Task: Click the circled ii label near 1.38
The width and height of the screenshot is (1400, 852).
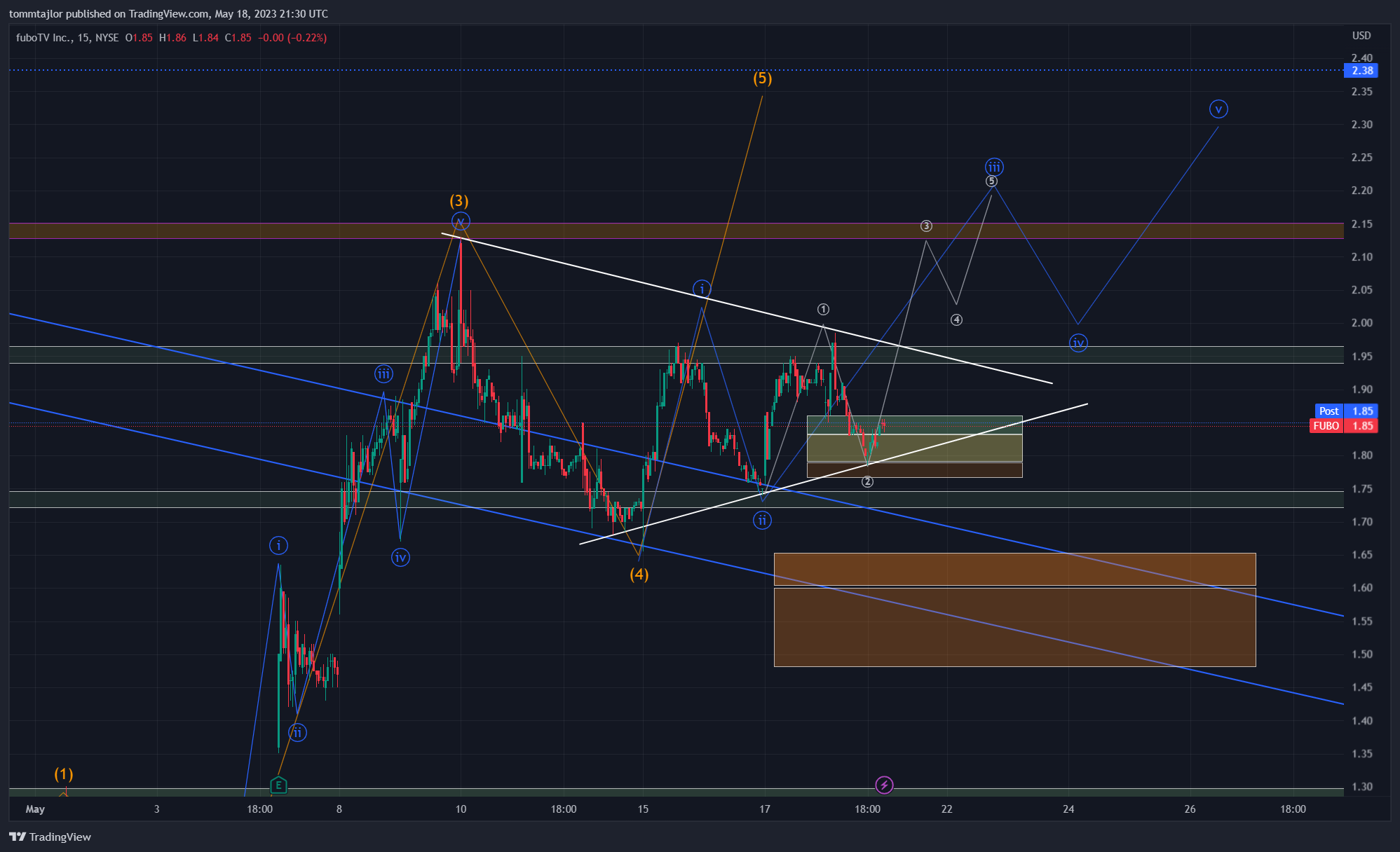Action: (297, 733)
